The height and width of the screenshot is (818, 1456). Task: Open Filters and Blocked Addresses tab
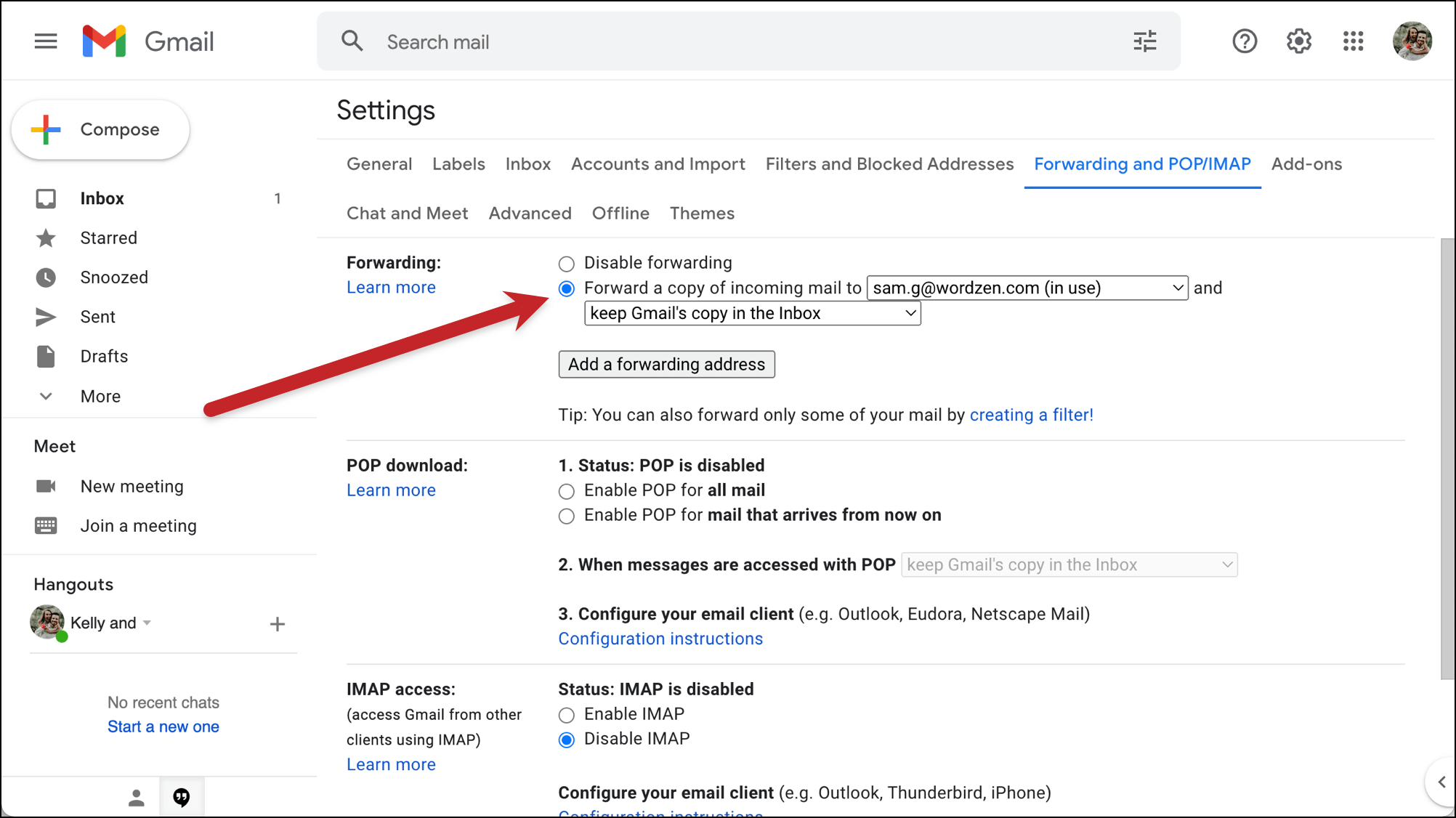tap(889, 164)
